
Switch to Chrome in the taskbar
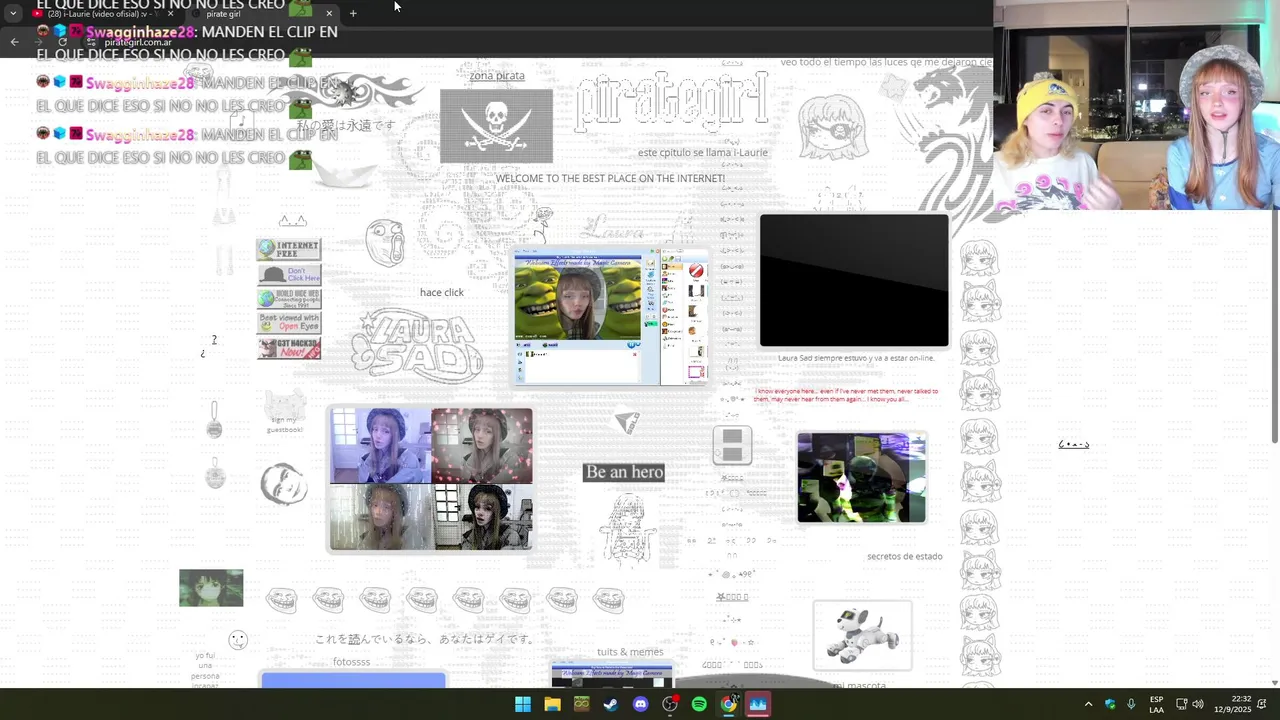729,704
